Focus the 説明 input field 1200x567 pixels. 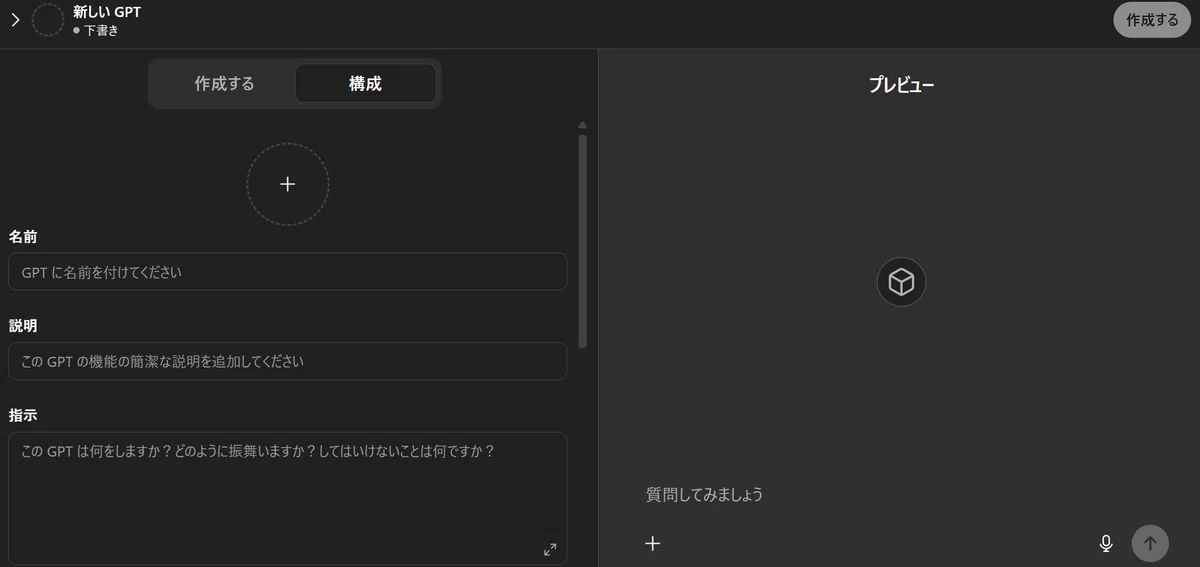click(x=288, y=361)
